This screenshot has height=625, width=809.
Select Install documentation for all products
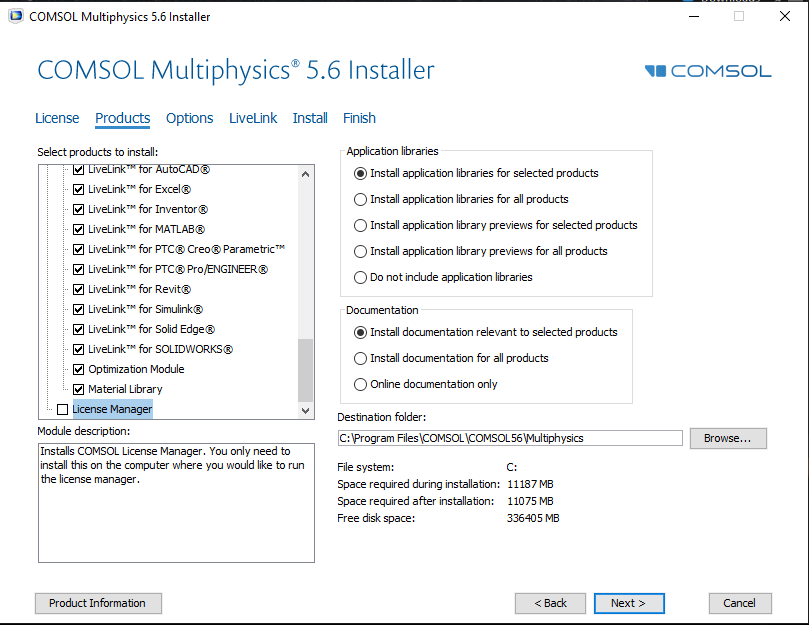360,358
